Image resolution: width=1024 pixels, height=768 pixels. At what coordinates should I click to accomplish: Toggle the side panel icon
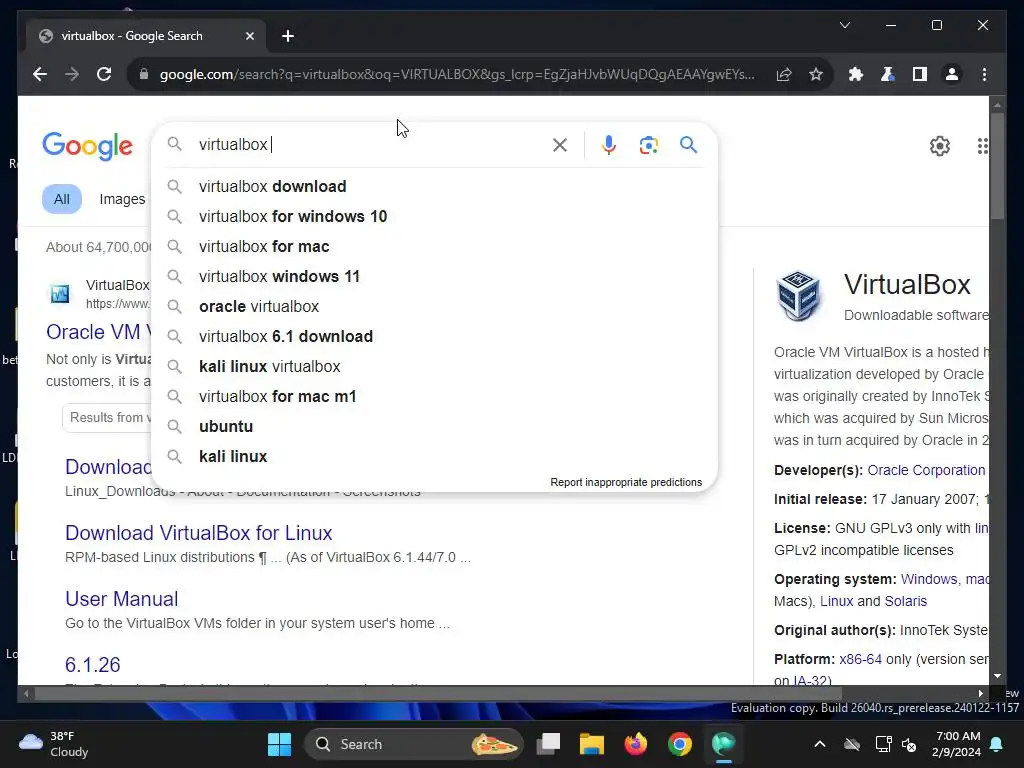920,74
